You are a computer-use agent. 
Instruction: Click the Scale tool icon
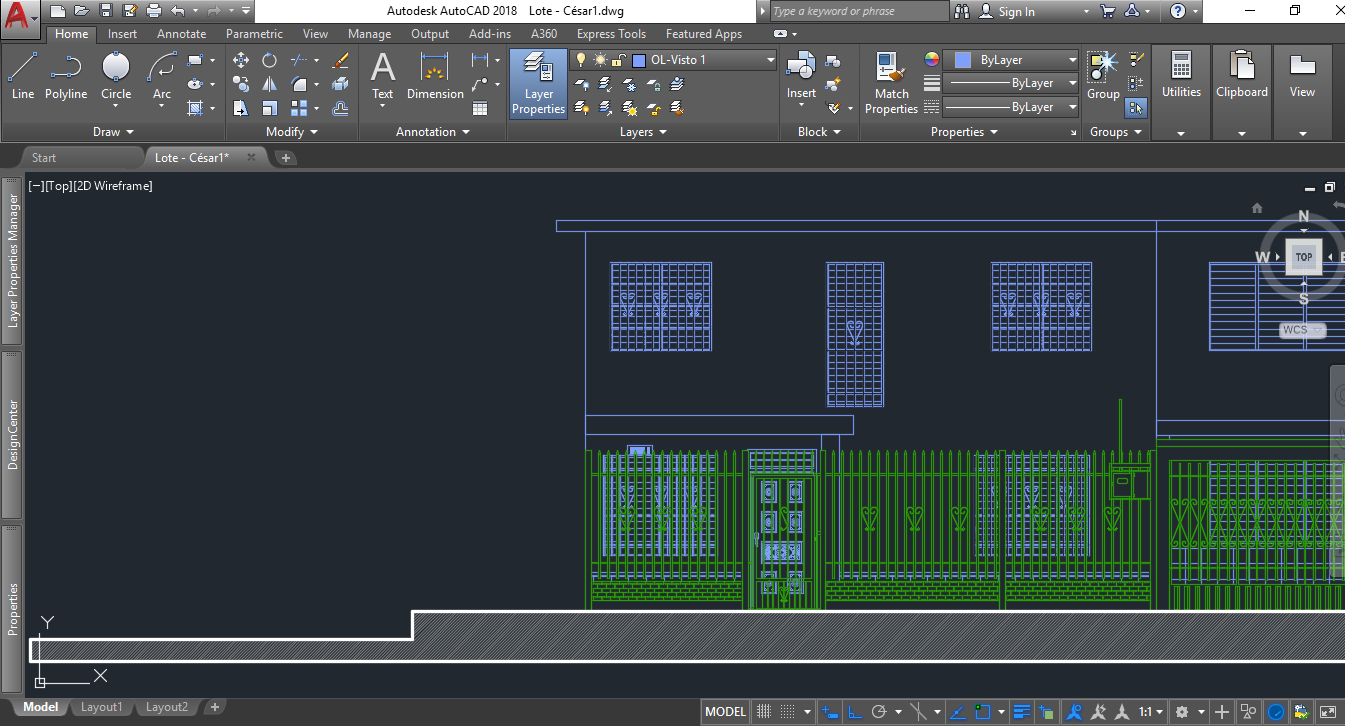(x=270, y=108)
